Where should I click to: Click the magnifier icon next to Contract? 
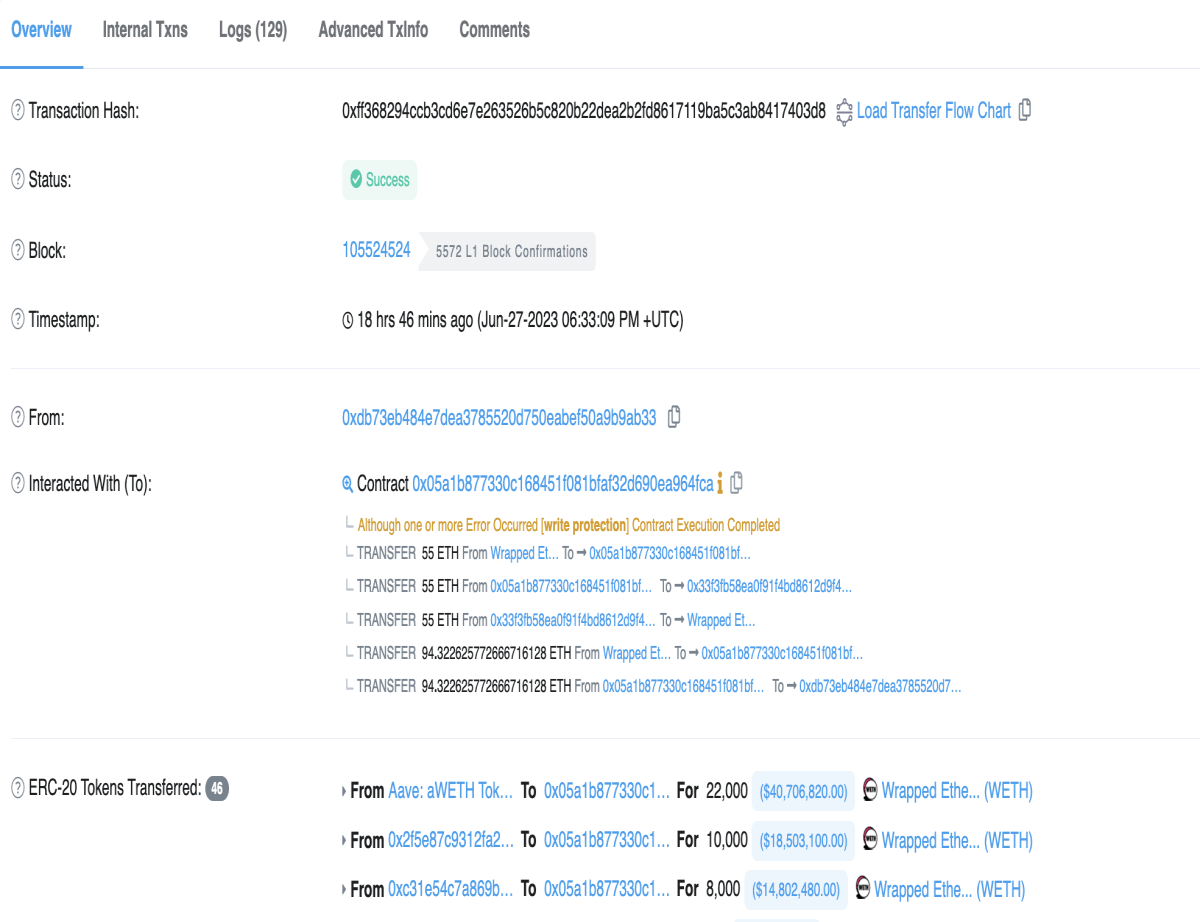[x=348, y=484]
